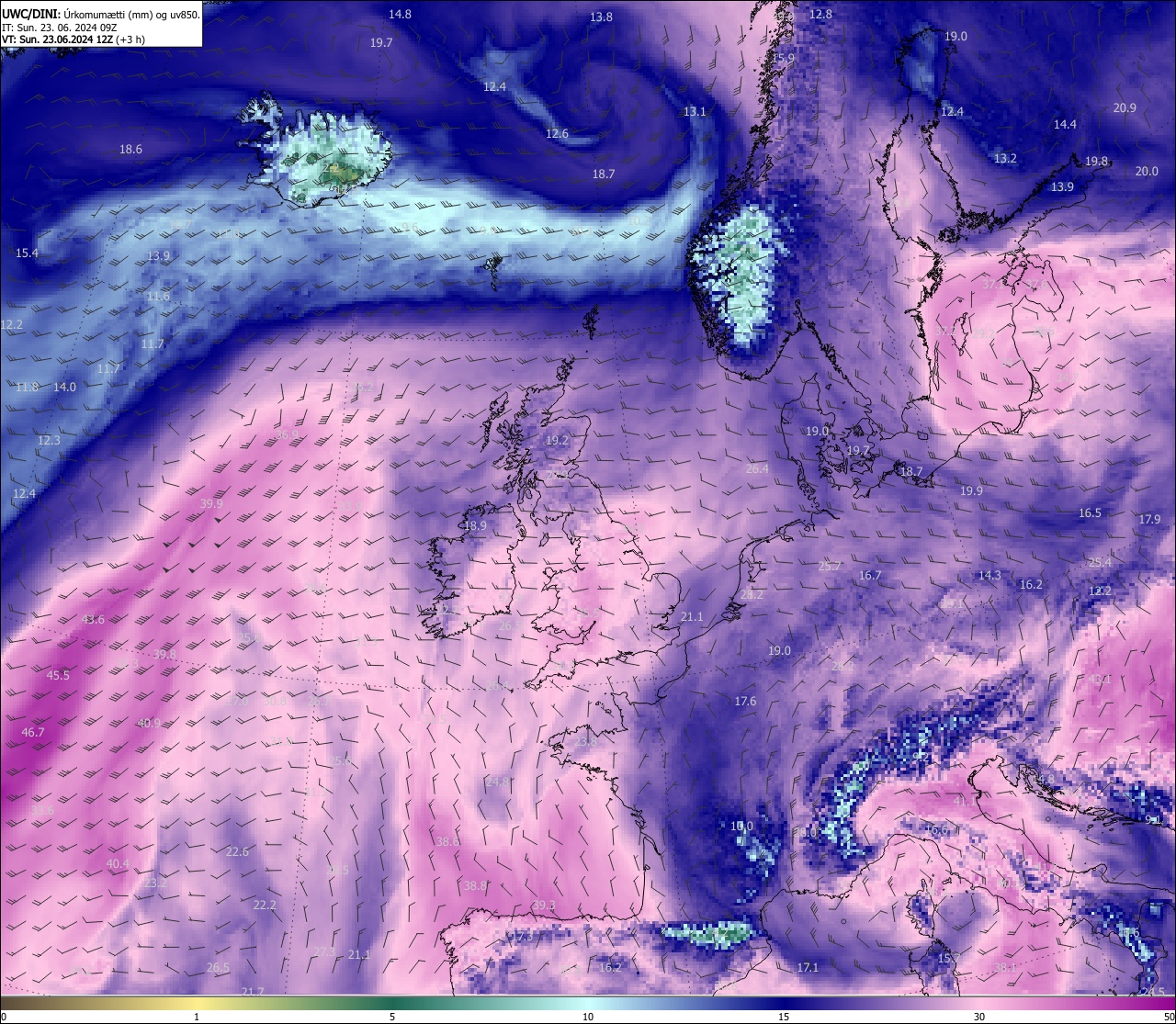Click the 16.5 value on the map

[1090, 512]
